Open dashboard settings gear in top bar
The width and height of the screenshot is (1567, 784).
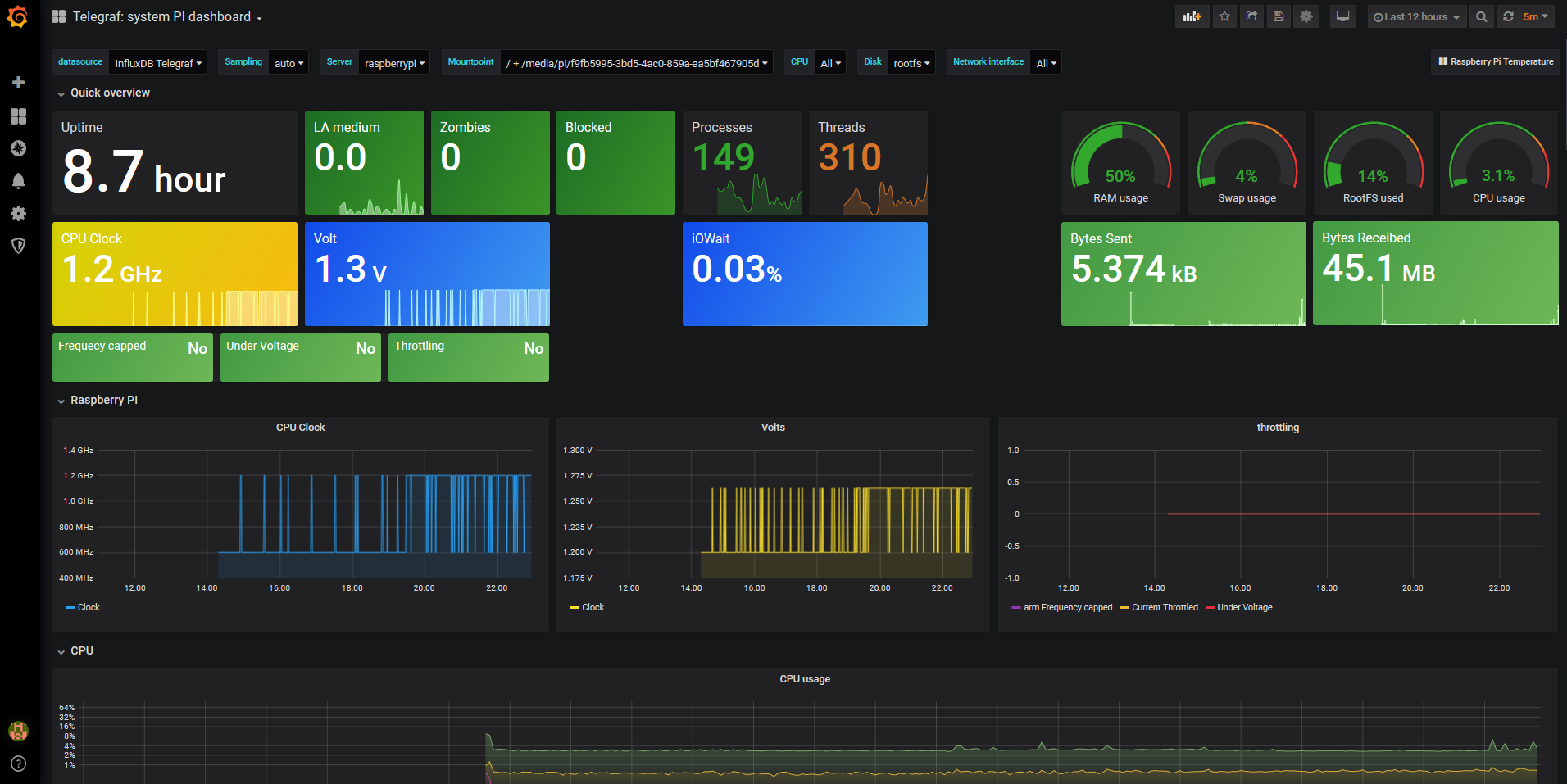point(1306,16)
